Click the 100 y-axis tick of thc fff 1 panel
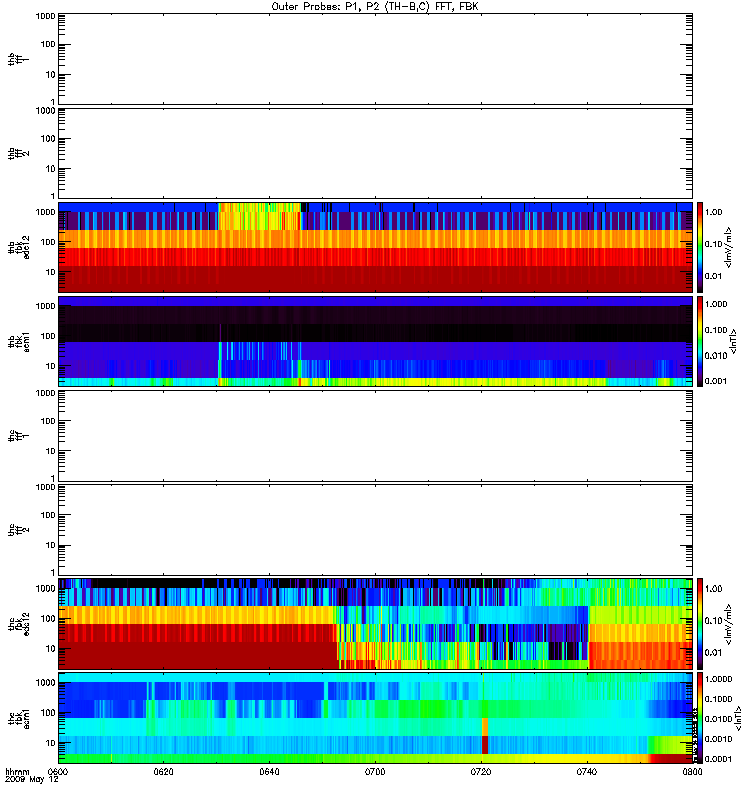 48,421
